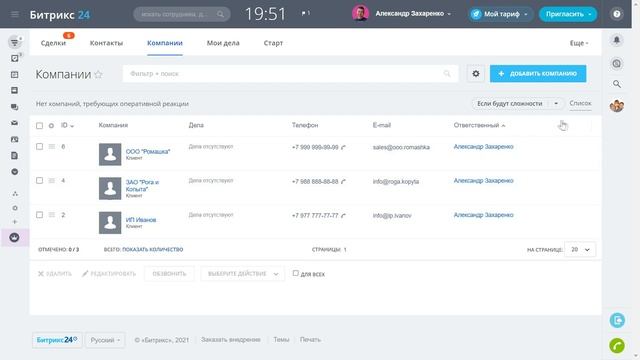Click the magnifier in right panel
Screen dimensions: 640x360
[617, 84]
